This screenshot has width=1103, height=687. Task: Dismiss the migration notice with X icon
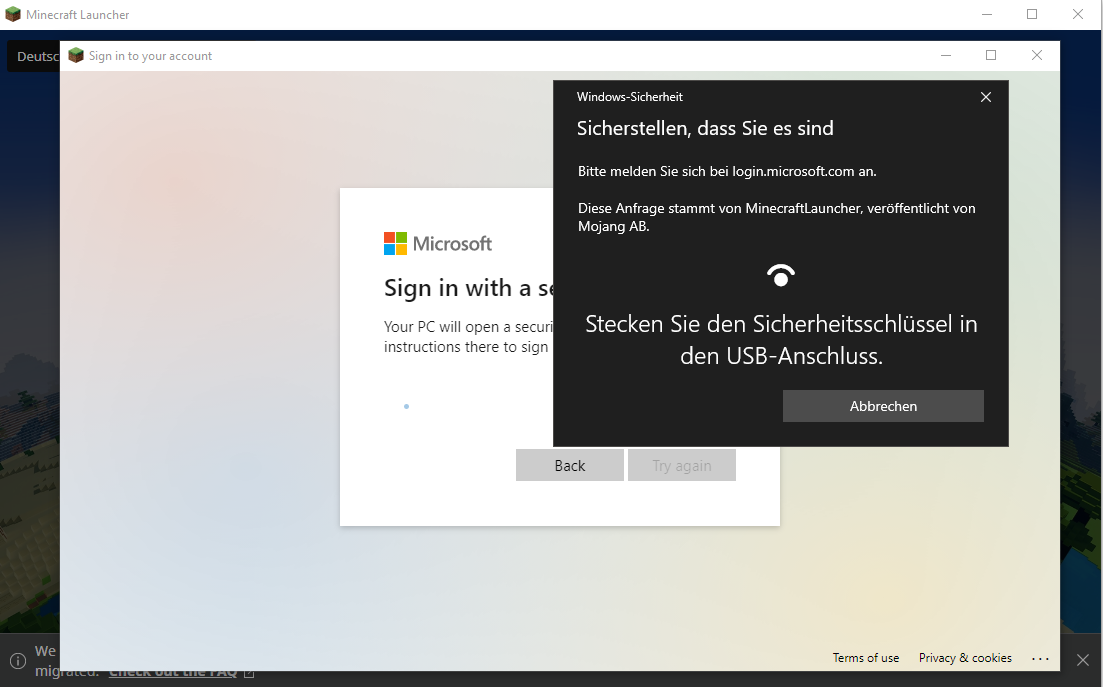1083,660
